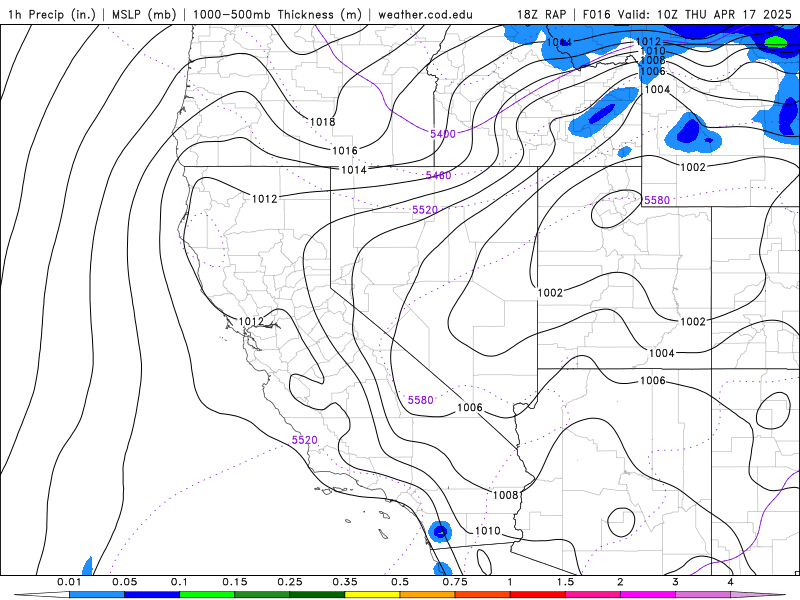
Task: Select the medium green 0.15–0.25 legend swatch
Action: click(x=262, y=595)
